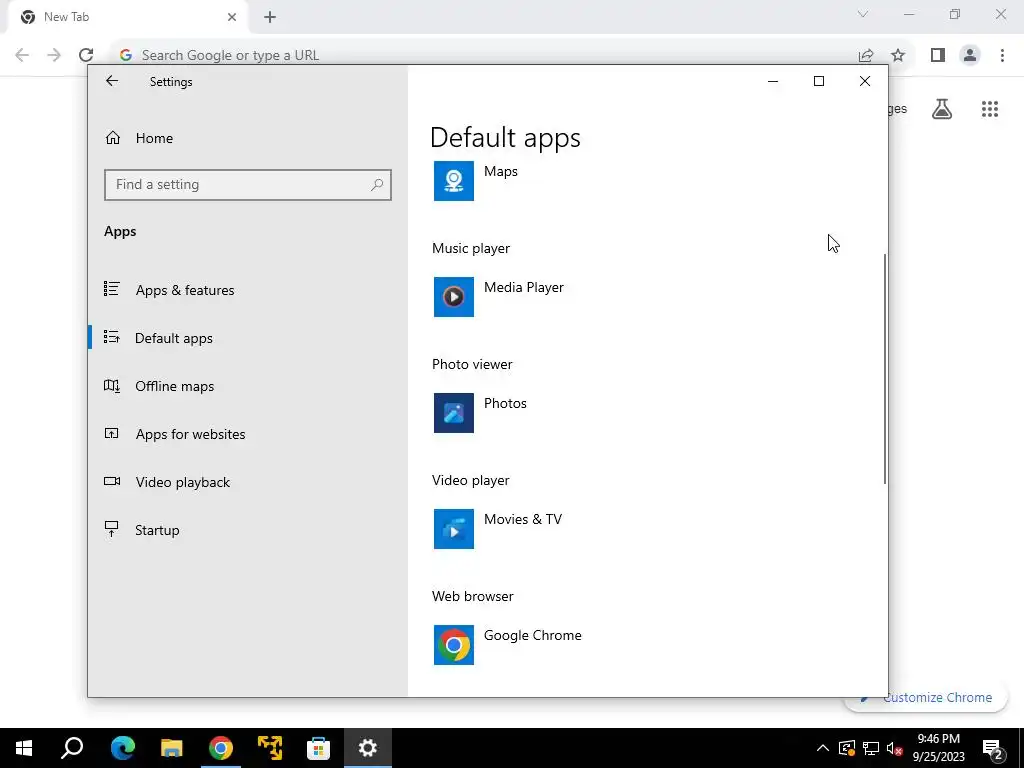
Task: Open the network tray icon
Action: click(871, 748)
